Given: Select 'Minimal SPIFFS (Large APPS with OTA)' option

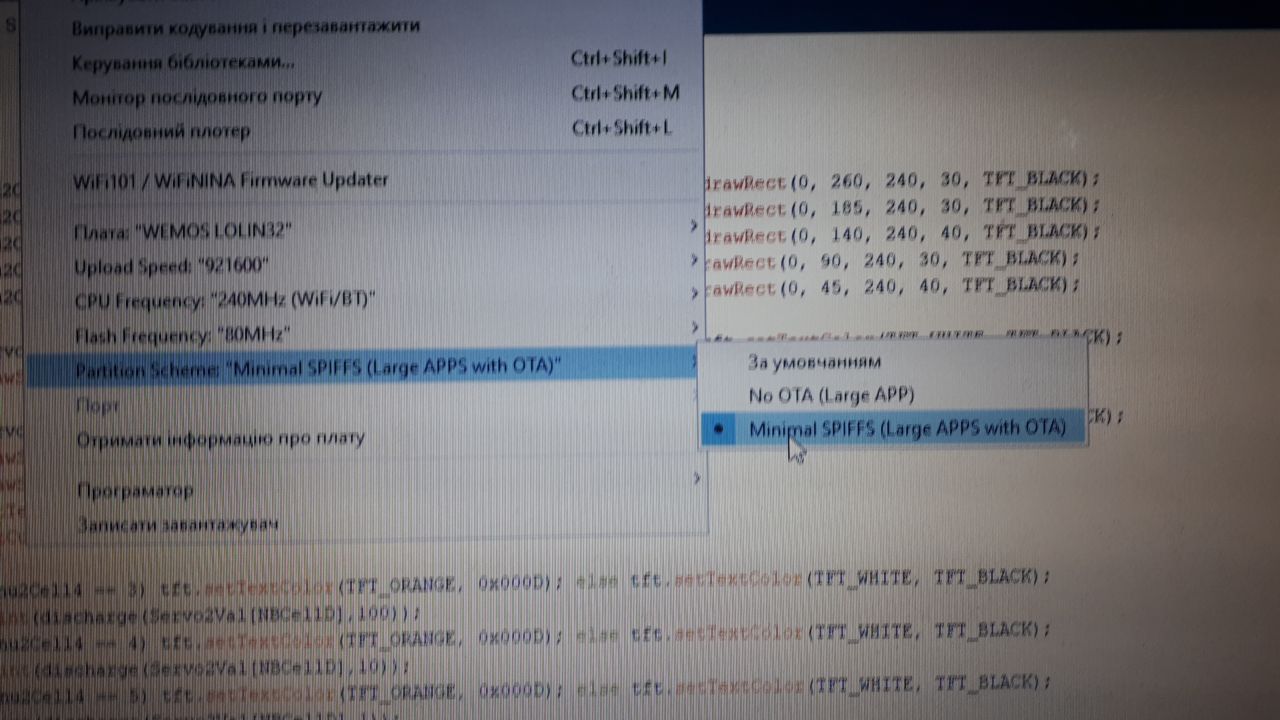Looking at the screenshot, I should click(x=893, y=429).
